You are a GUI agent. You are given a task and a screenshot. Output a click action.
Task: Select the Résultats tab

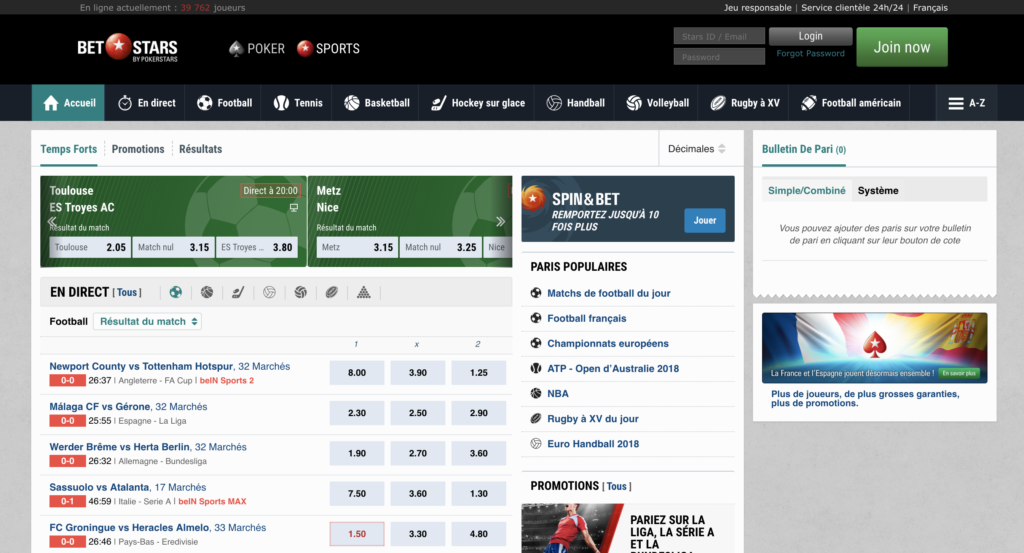(200, 149)
